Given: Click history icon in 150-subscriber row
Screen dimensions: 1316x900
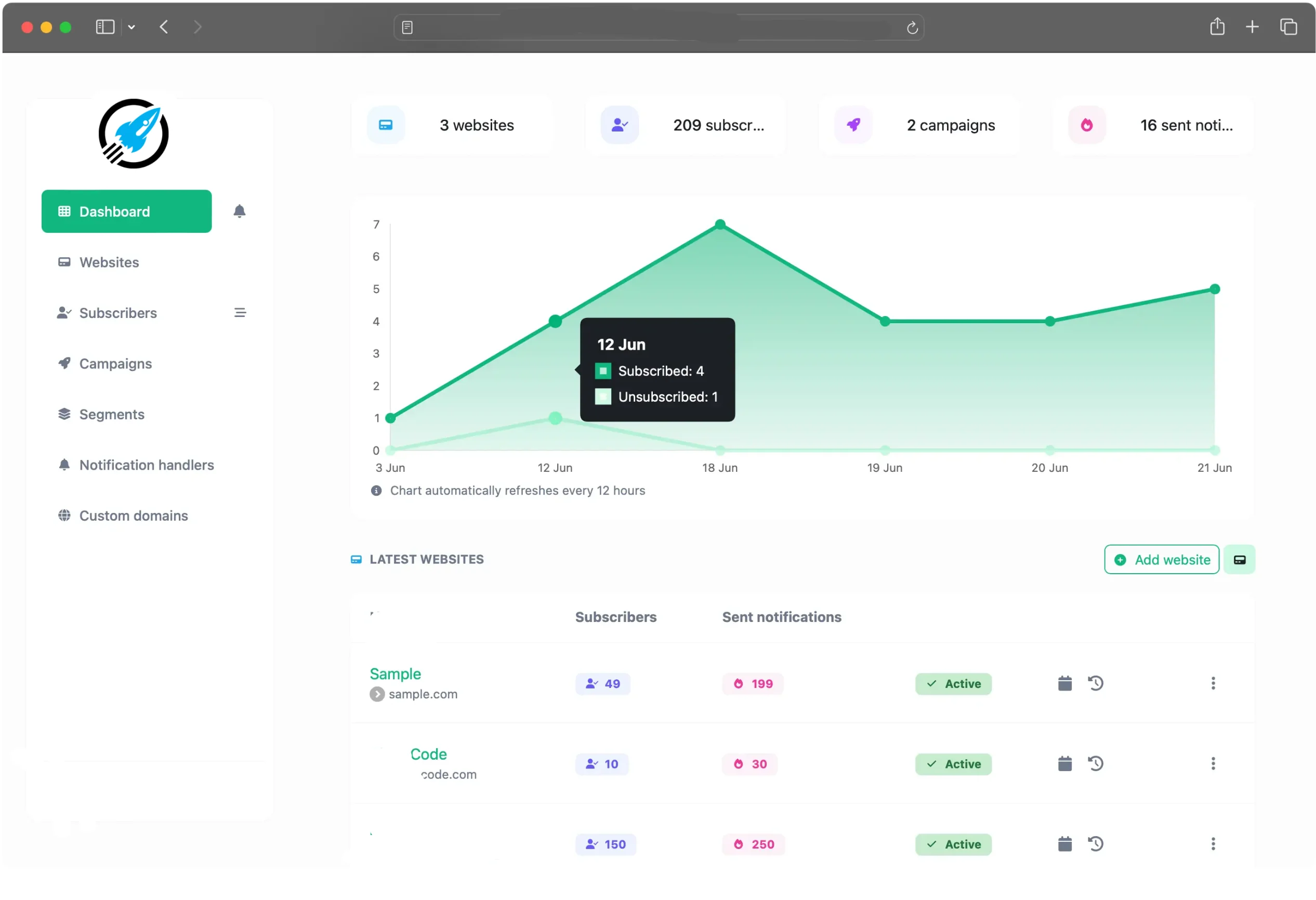Looking at the screenshot, I should [x=1096, y=844].
